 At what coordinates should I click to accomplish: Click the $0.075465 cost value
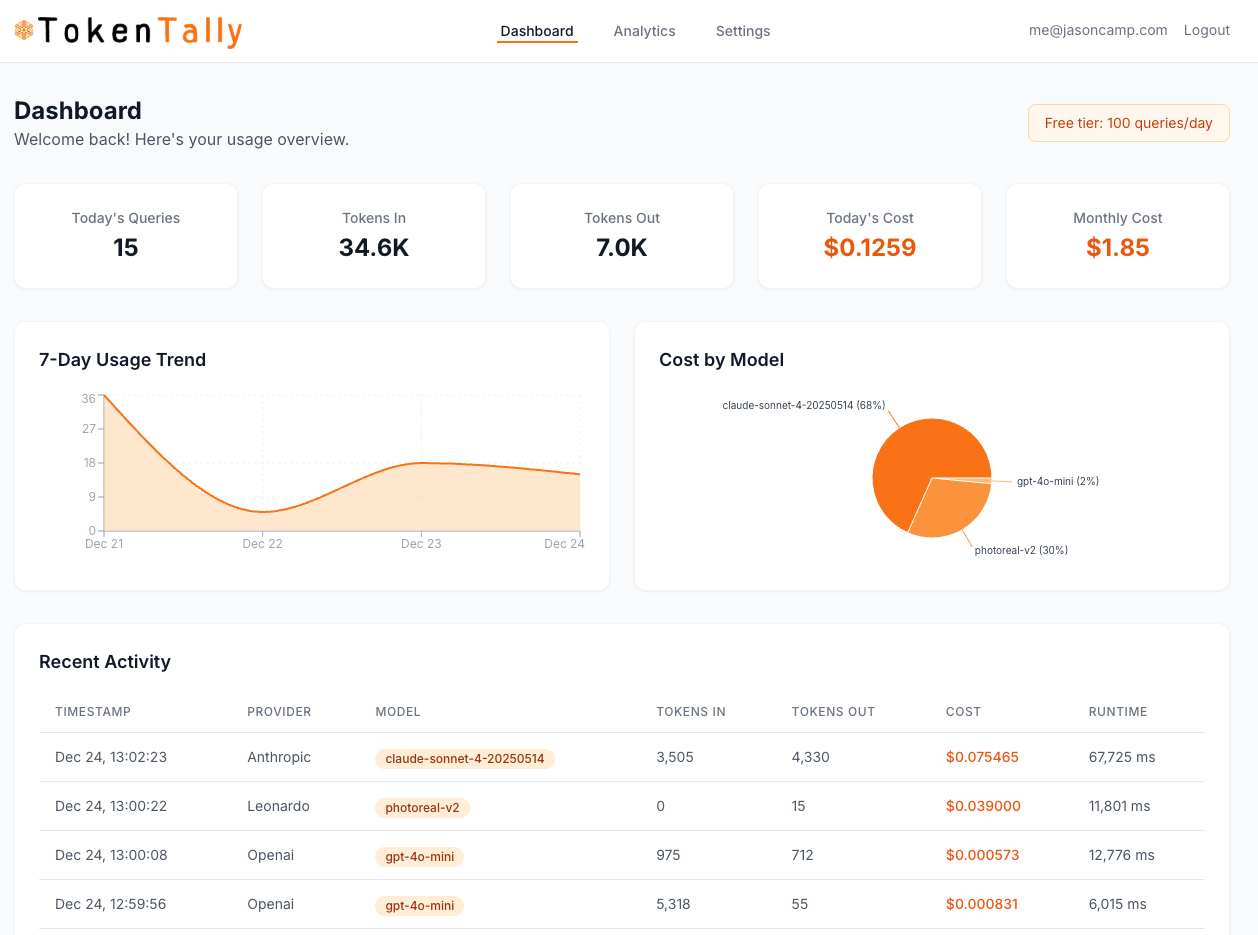coord(982,757)
